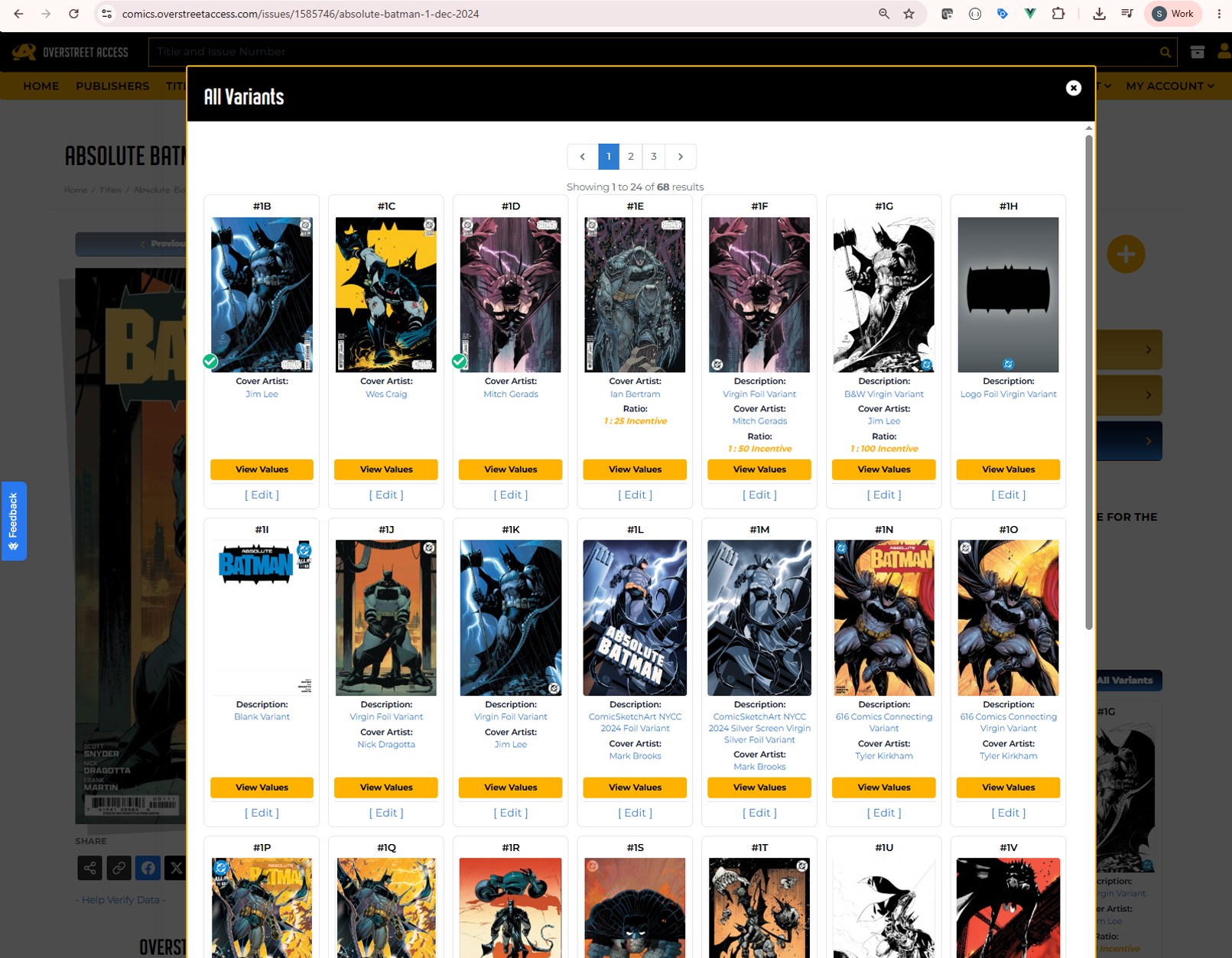
Task: Open Jim Lee artist link under #1B
Action: (262, 395)
